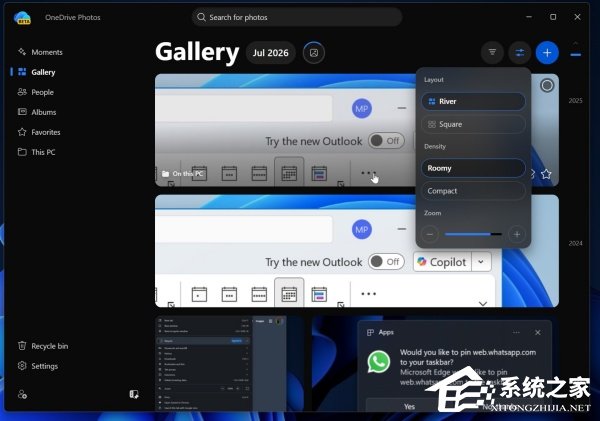The width and height of the screenshot is (600, 421).
Task: Close the OneDrive Photos window
Action: click(x=577, y=17)
